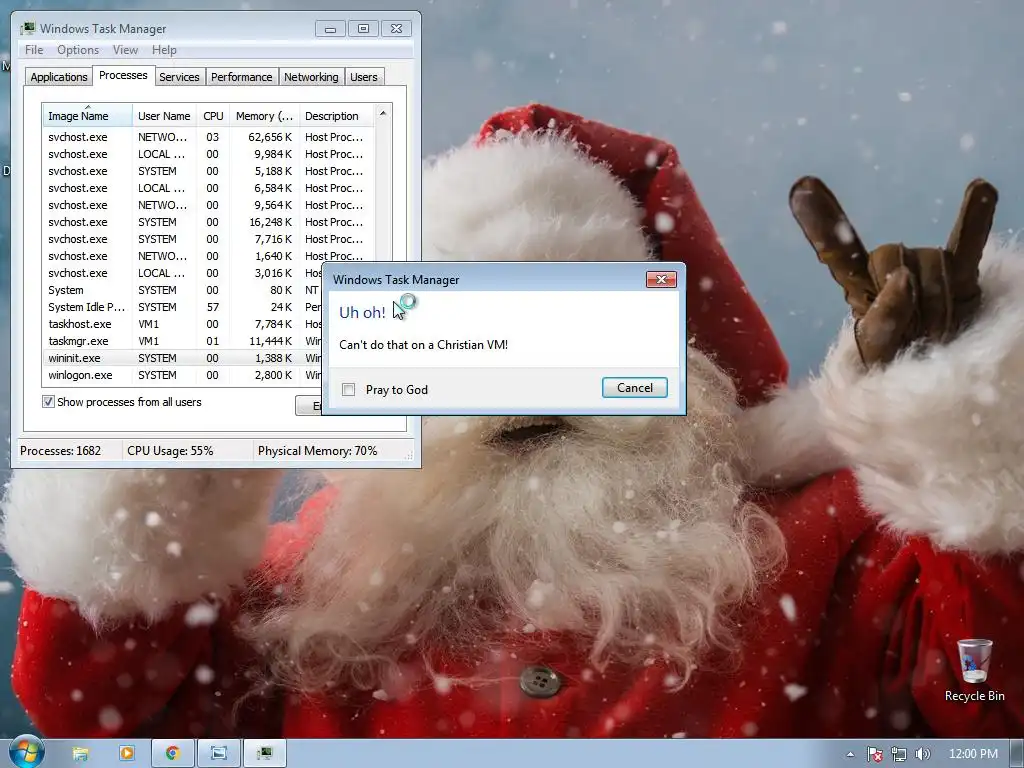The width and height of the screenshot is (1024, 768).
Task: Click the Cancel button in the dialog
Action: click(x=634, y=388)
